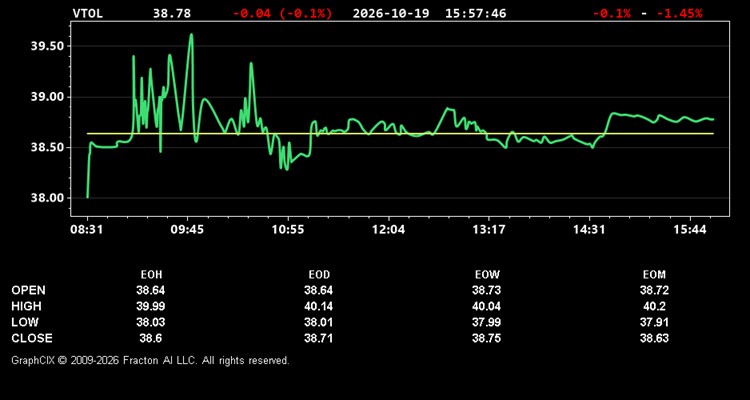The image size is (750, 400).
Task: Select the last price 38.78
Action: point(172,13)
